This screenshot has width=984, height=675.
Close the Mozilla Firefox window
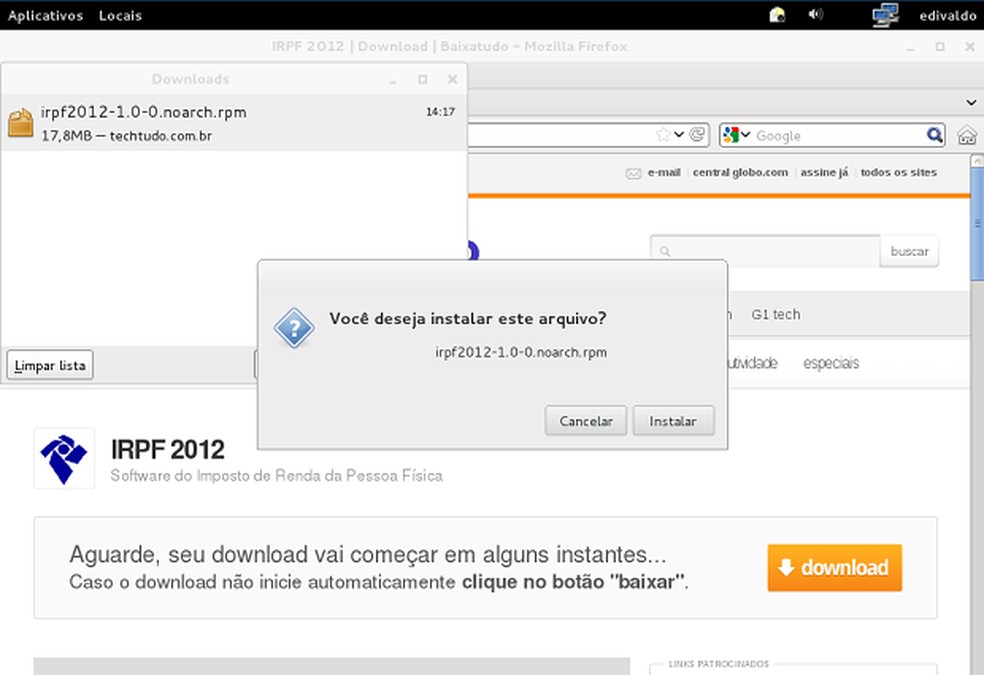(x=970, y=46)
